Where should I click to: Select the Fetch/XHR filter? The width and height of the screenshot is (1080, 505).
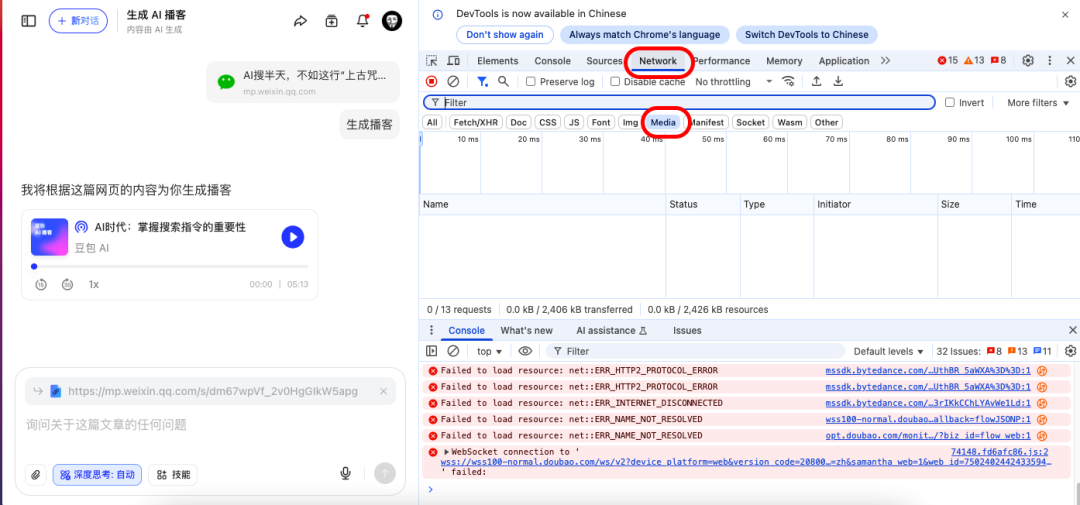(x=475, y=123)
